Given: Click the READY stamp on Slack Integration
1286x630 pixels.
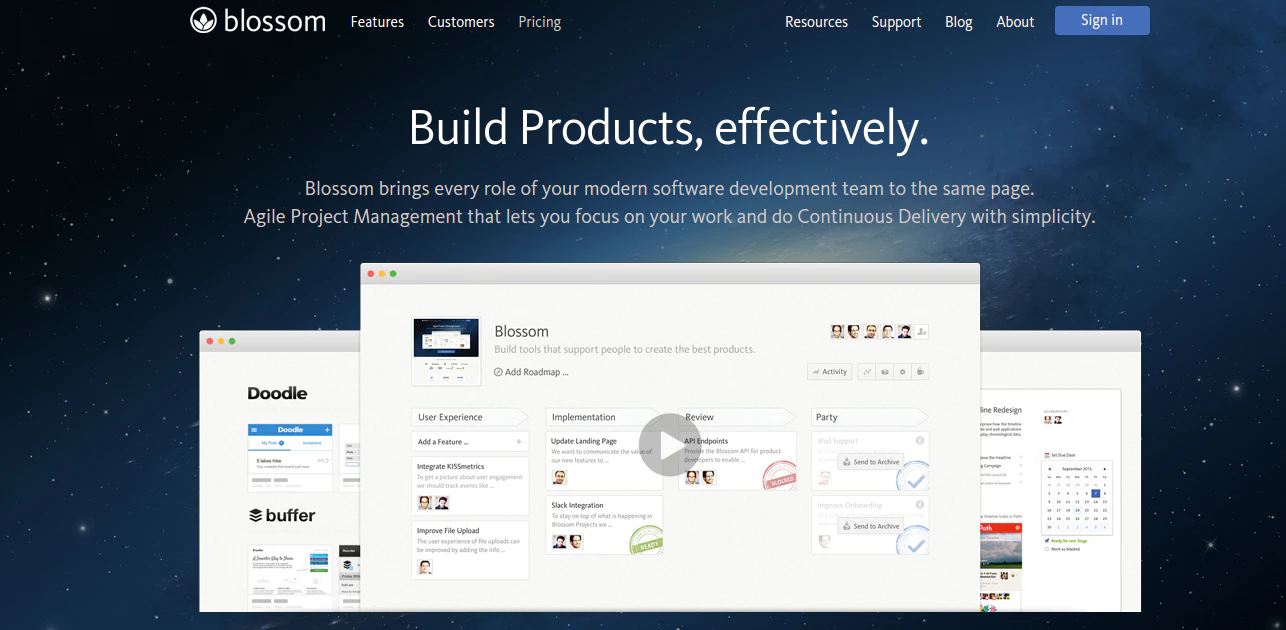Looking at the screenshot, I should 646,538.
